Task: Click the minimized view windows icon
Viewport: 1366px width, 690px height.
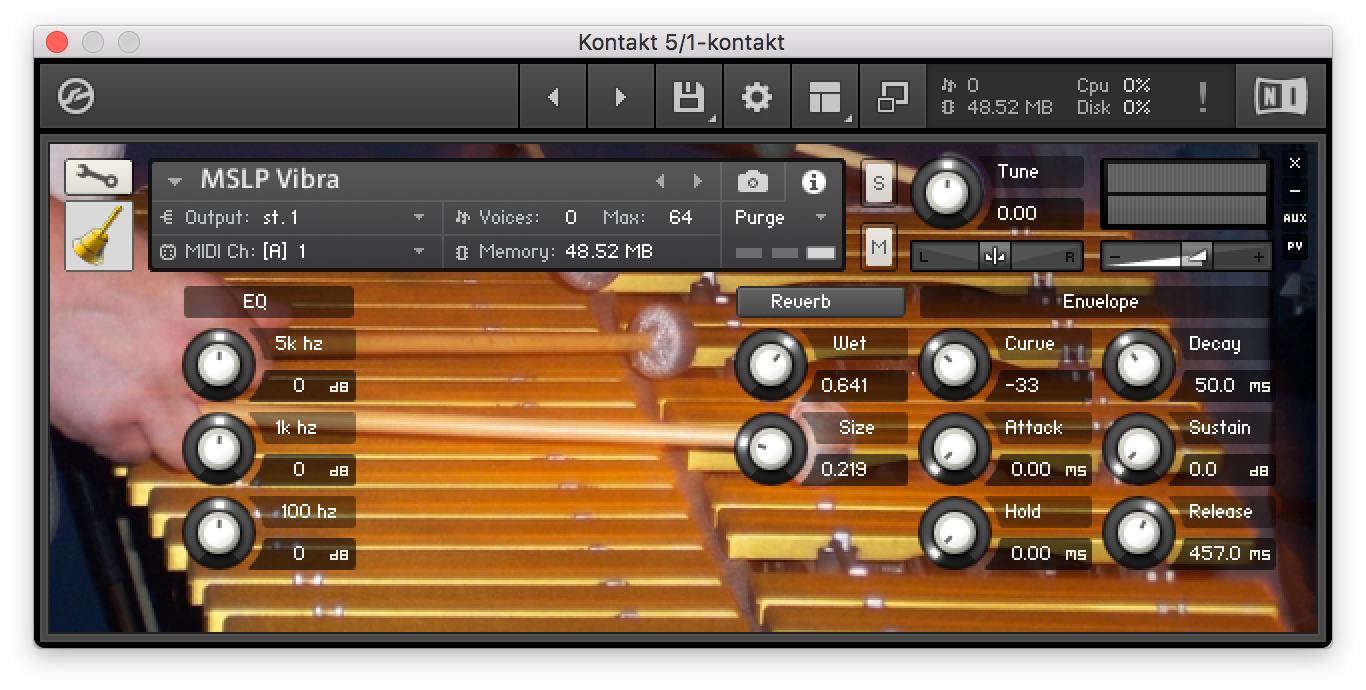Action: [x=892, y=97]
